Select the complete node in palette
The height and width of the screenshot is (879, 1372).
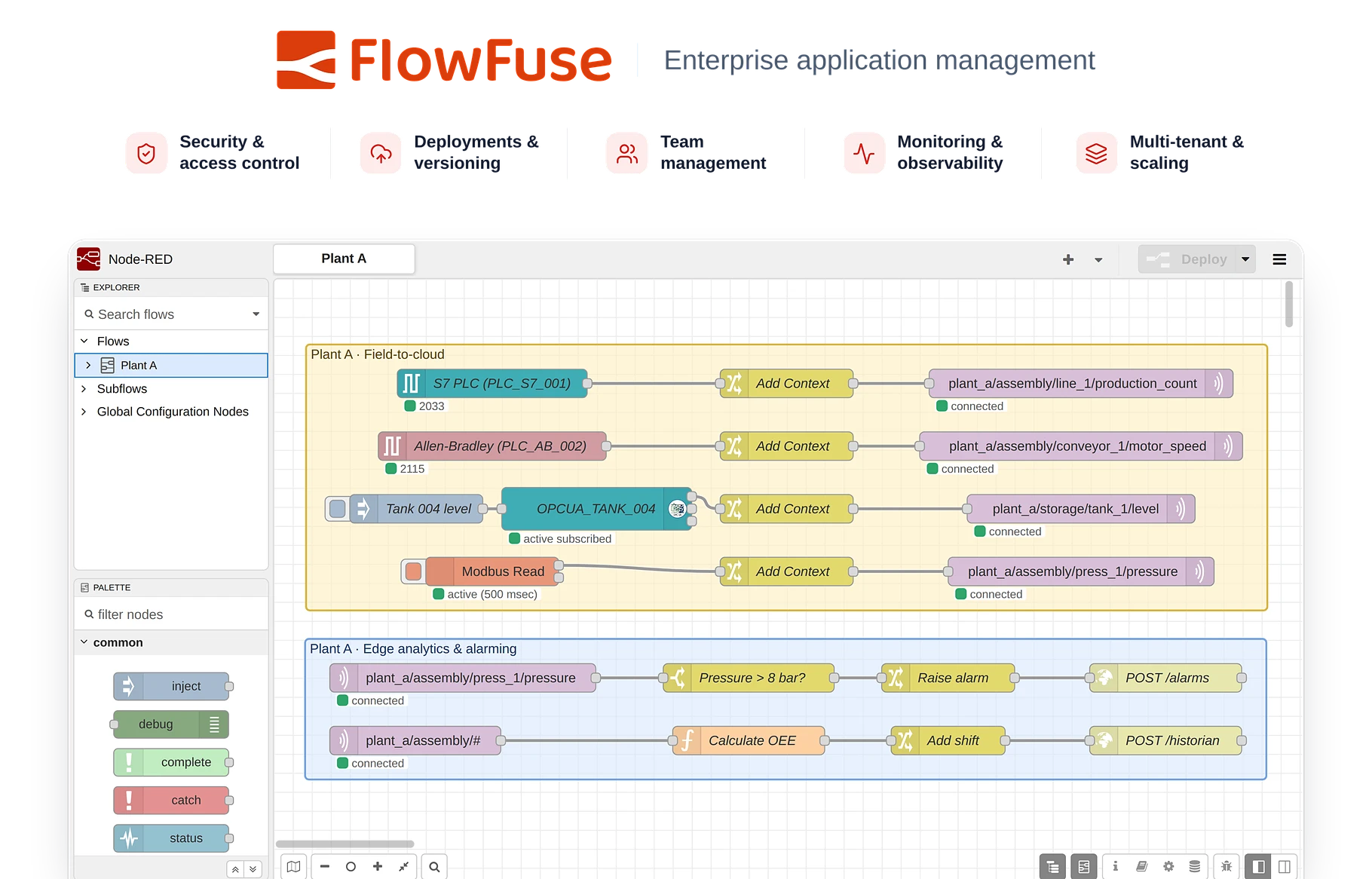coord(172,762)
